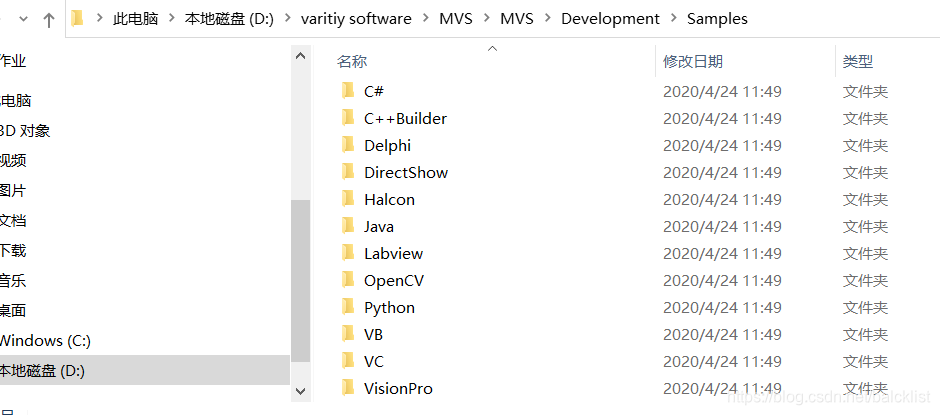Click the VC folder icon
The width and height of the screenshot is (940, 415).
[348, 361]
